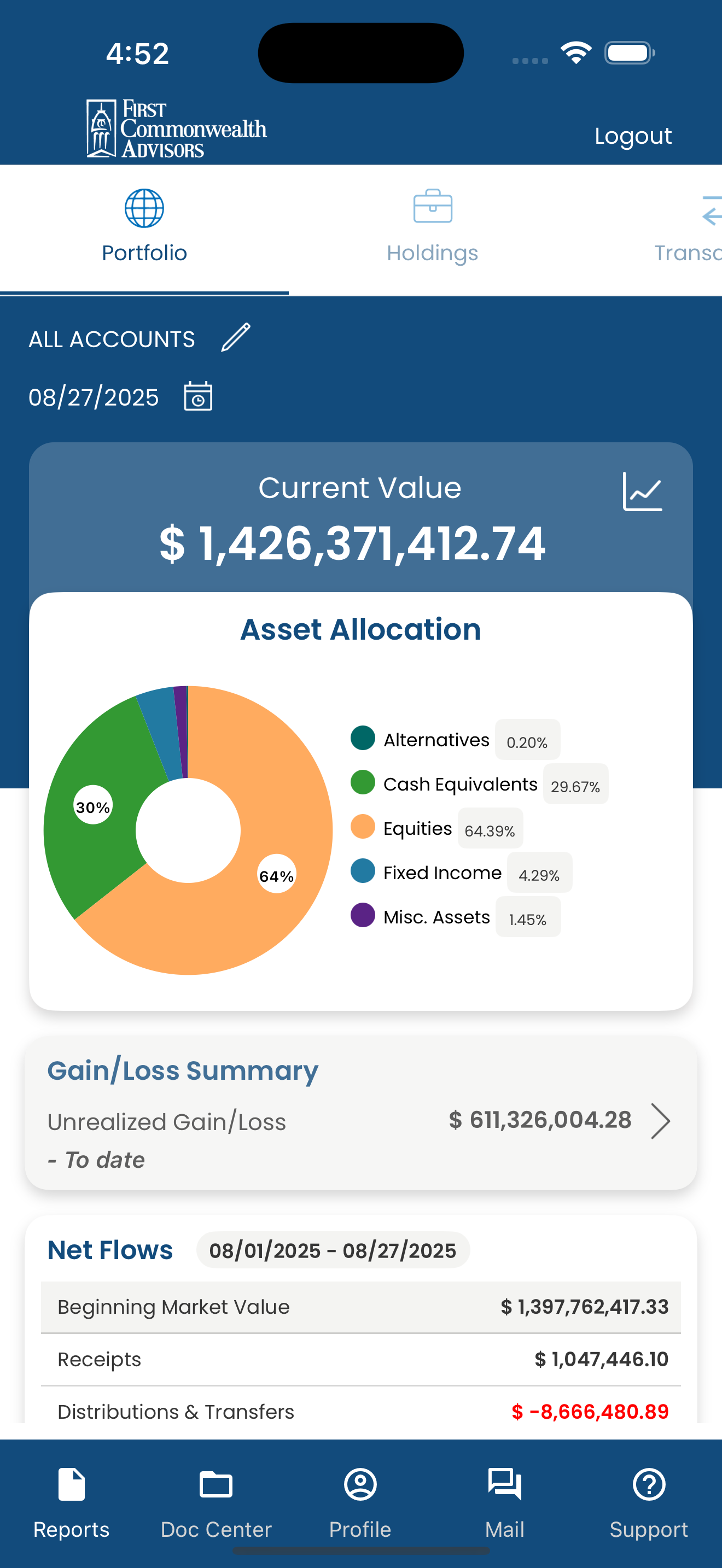Viewport: 722px width, 1568px height.
Task: Select the 08/27/2025 as-of date
Action: 94,397
